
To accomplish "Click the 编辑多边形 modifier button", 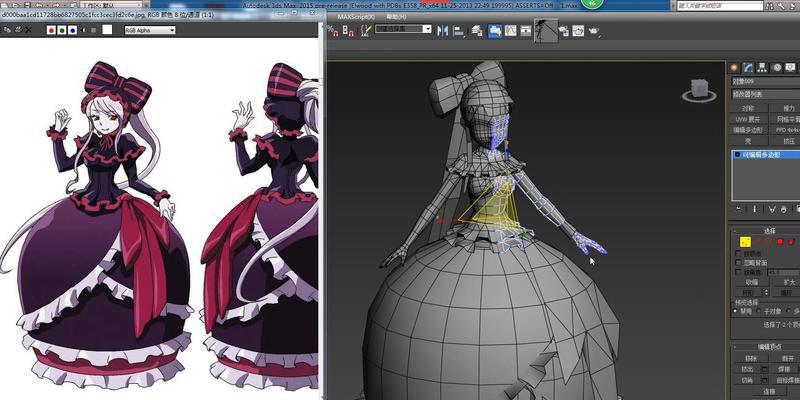I will click(x=748, y=130).
